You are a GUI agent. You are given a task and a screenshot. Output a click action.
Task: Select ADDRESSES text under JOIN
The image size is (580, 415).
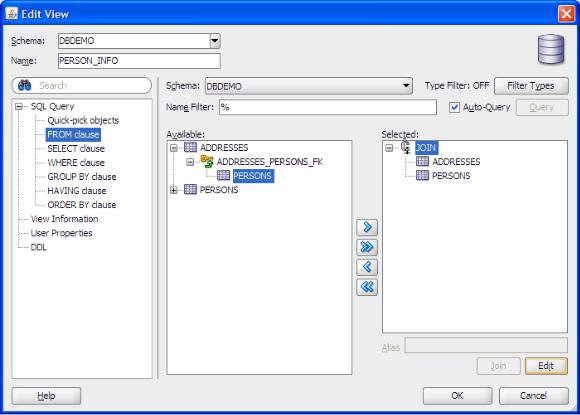pyautogui.click(x=456, y=162)
